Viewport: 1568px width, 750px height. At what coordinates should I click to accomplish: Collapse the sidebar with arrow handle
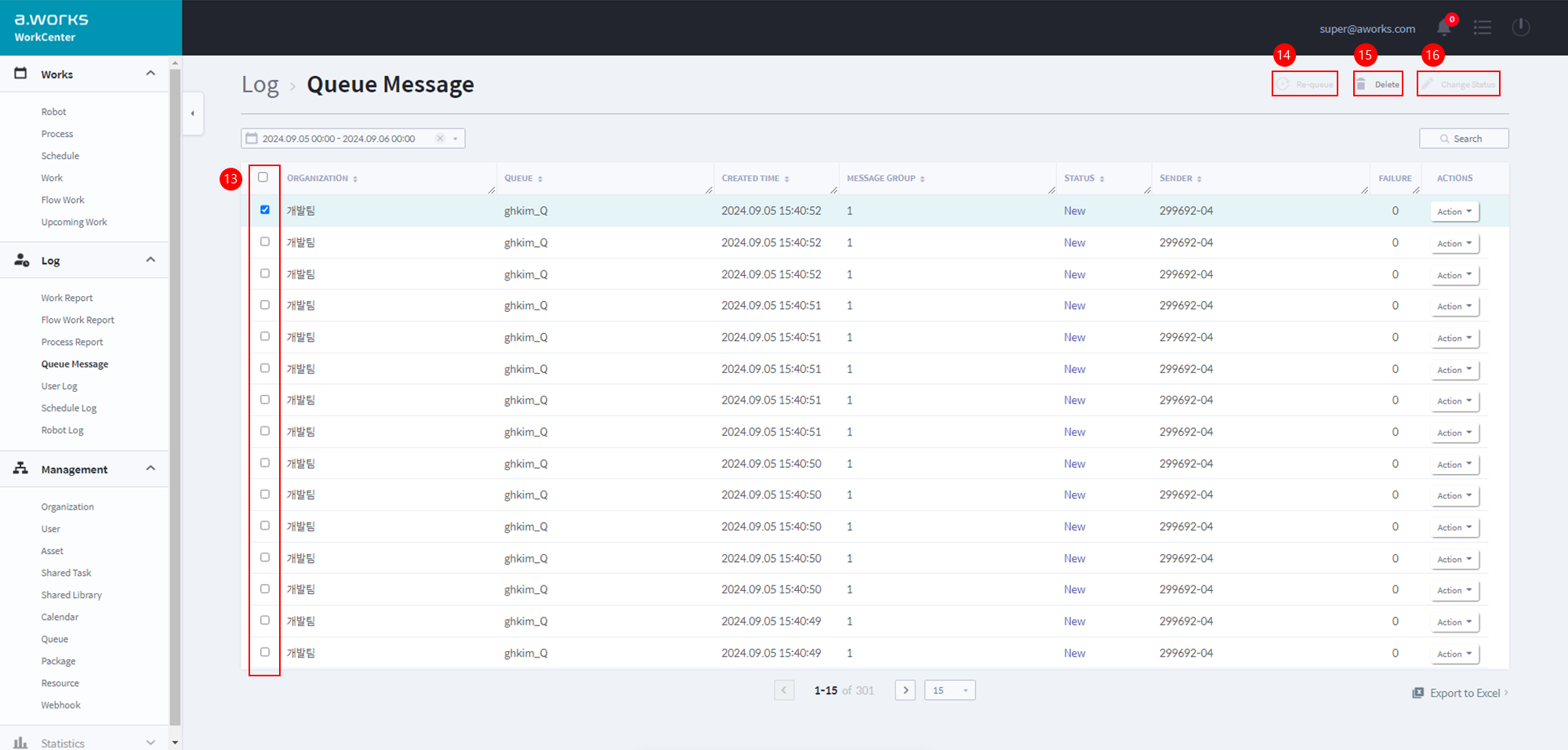point(193,113)
